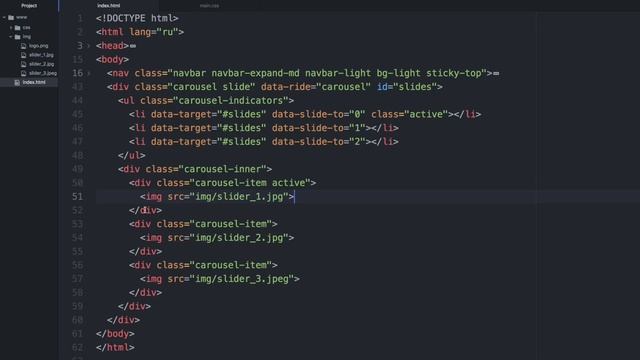Click the www root folder icon
Screen dimensions: 640x360
[11, 18]
